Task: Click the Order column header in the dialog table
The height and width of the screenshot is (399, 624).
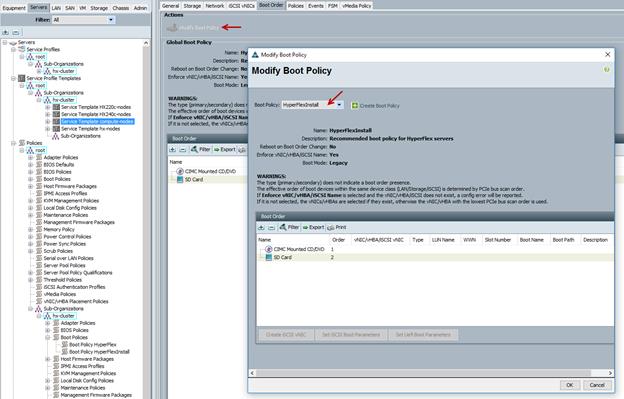Action: pyautogui.click(x=338, y=240)
